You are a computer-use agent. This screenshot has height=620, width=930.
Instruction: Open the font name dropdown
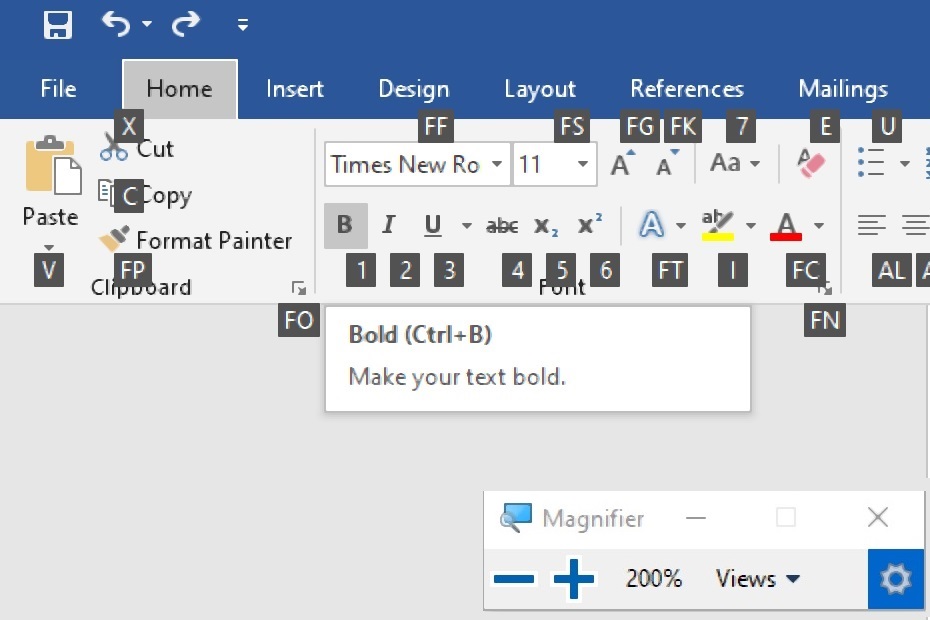(499, 164)
